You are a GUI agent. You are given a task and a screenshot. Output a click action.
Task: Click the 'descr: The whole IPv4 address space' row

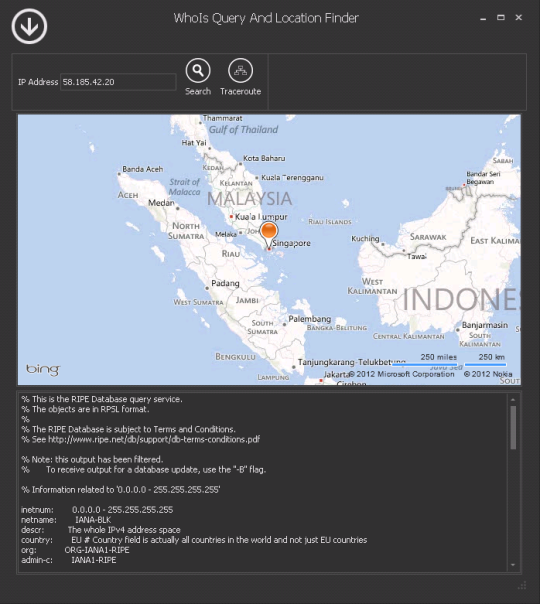click(x=101, y=530)
